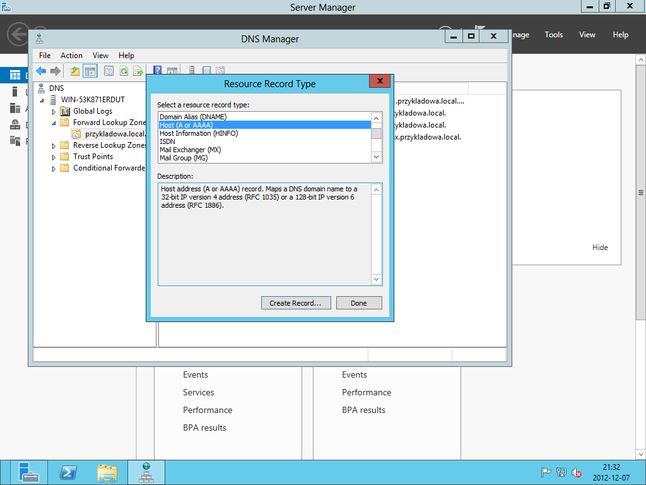Click the blue Help question mark toolbar icon
Image resolution: width=646 pixels, height=485 pixels.
click(157, 70)
